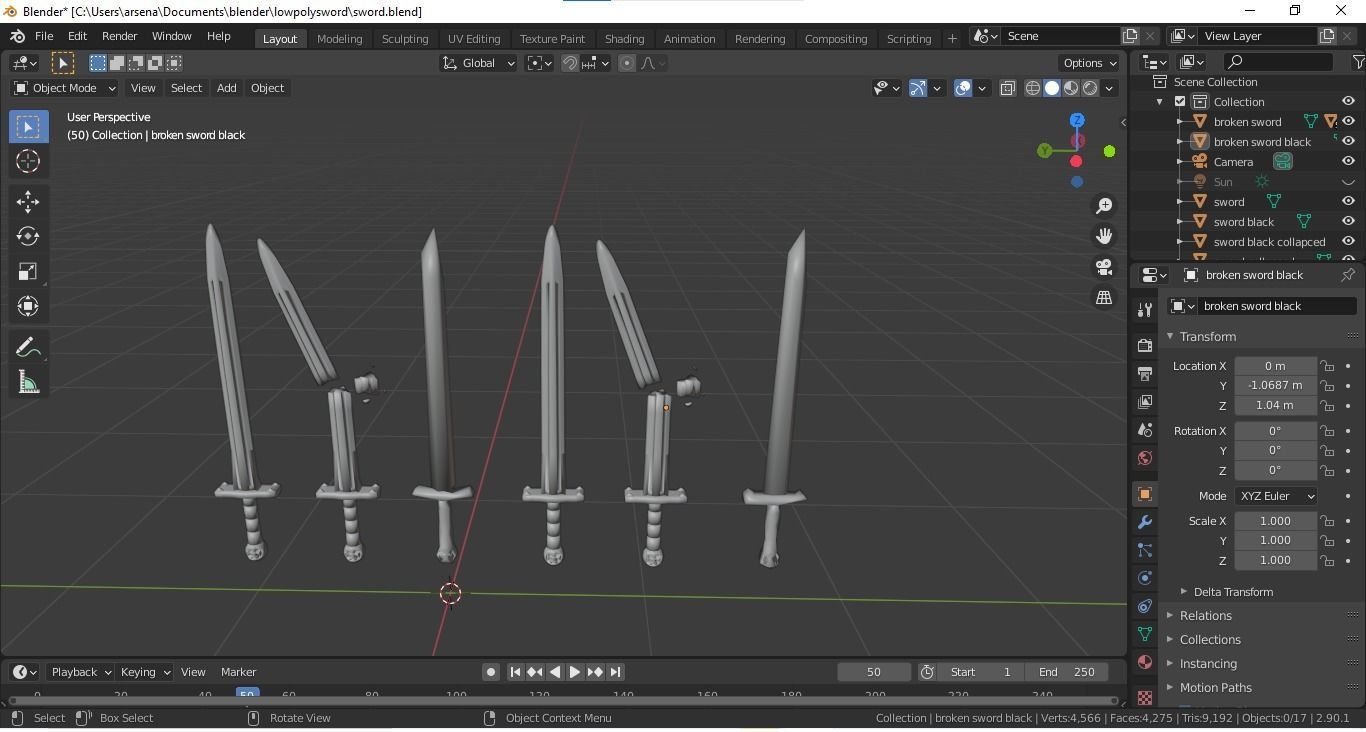This screenshot has height=732, width=1366.
Task: Open the Playback dropdown in the timeline
Action: pyautogui.click(x=80, y=672)
